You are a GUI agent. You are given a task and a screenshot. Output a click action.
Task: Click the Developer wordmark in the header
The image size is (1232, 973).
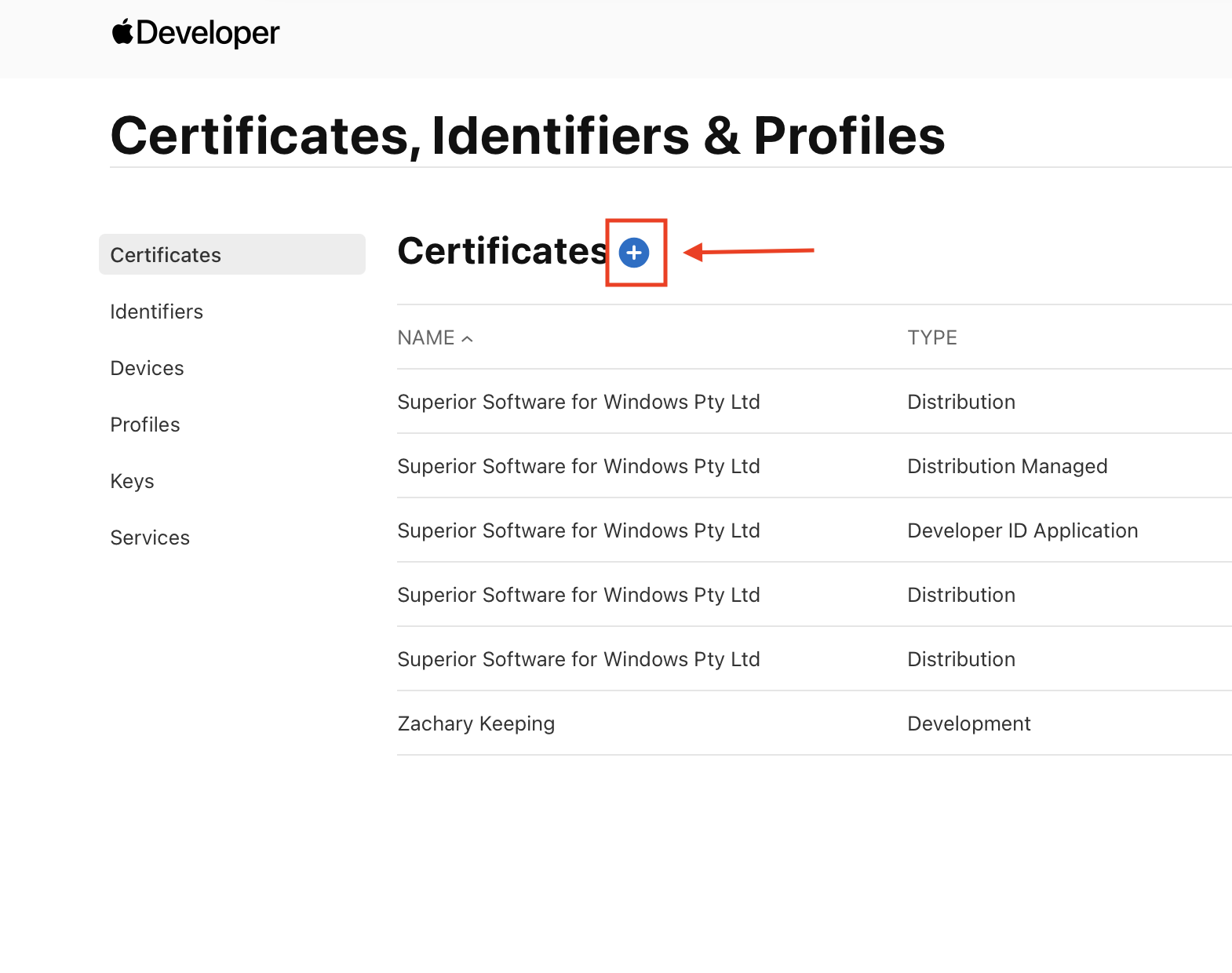click(207, 33)
